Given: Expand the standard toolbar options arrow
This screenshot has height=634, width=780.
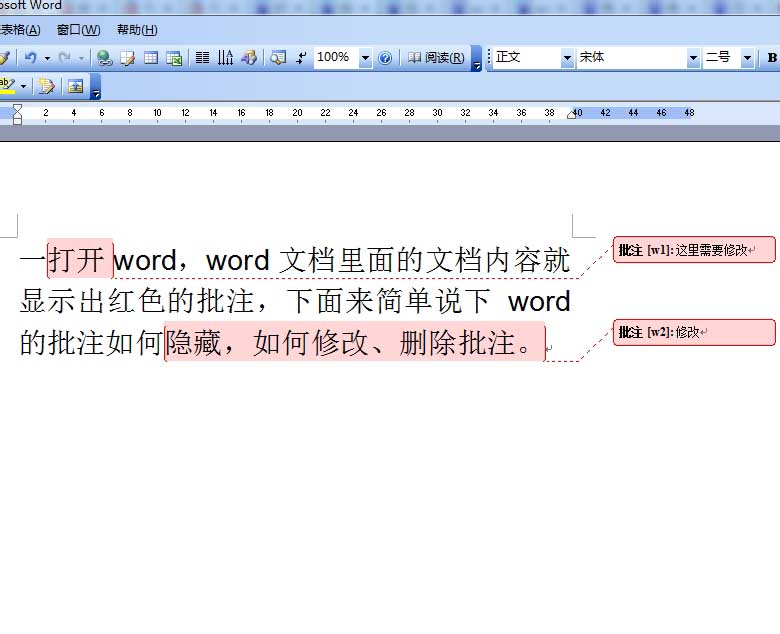Looking at the screenshot, I should coord(477,58).
